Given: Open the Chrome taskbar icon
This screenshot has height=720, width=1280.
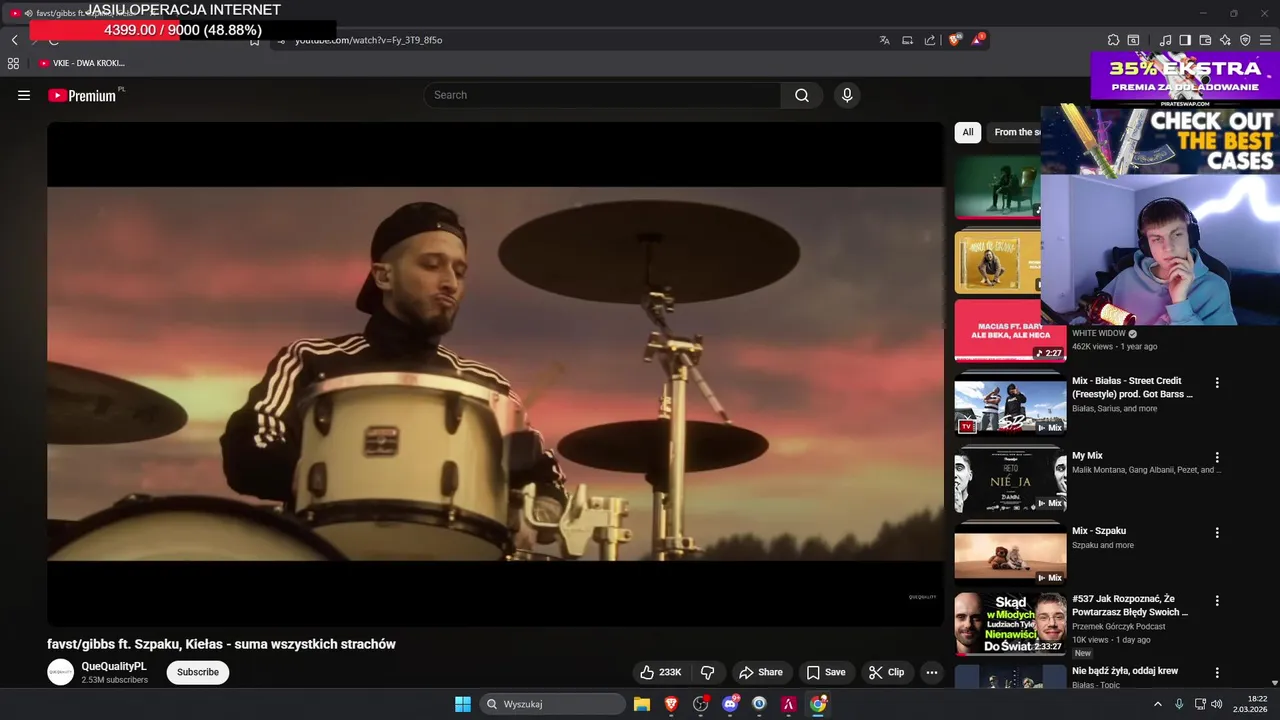Looking at the screenshot, I should pyautogui.click(x=818, y=704).
